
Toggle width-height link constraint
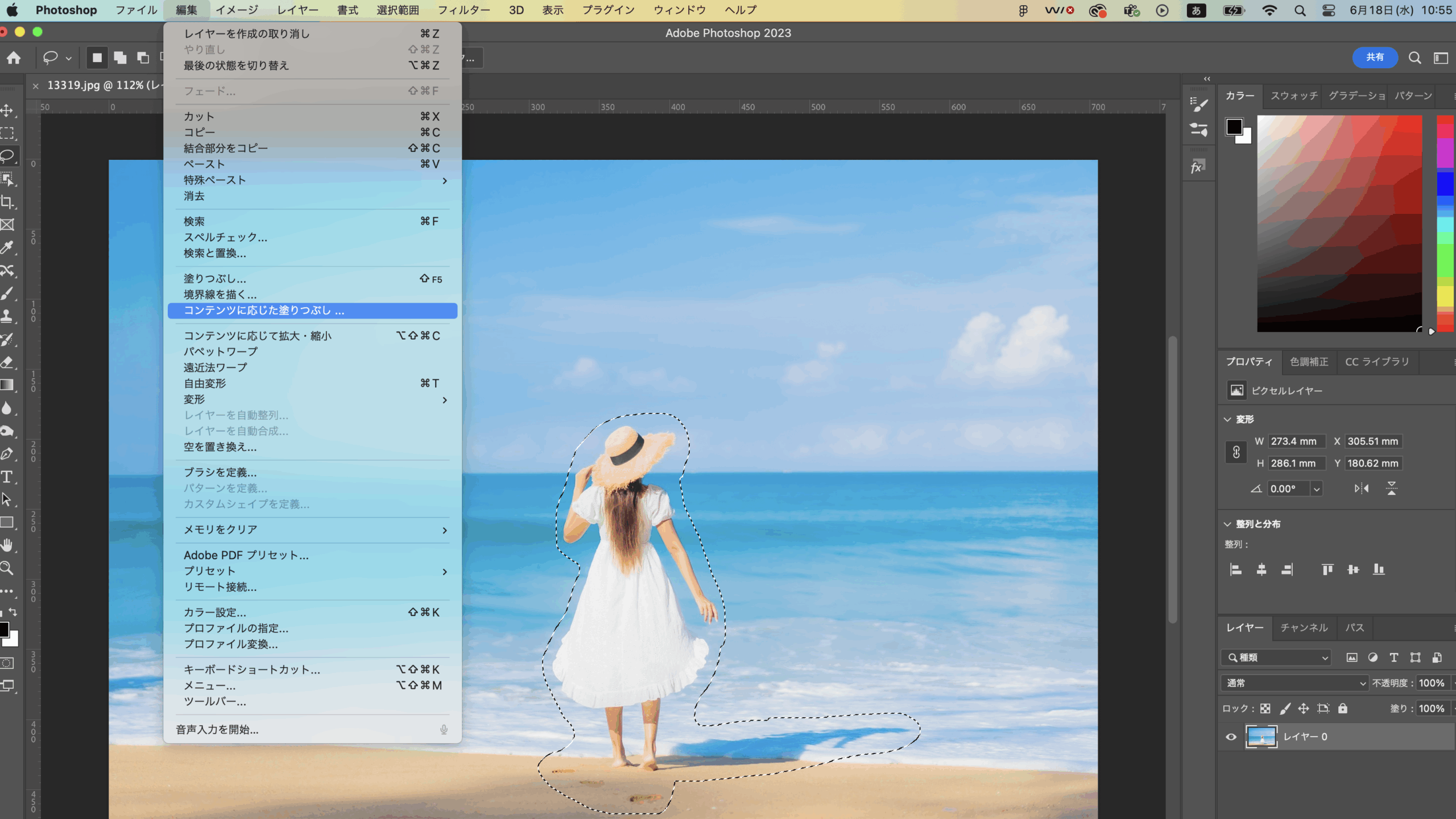[1236, 452]
